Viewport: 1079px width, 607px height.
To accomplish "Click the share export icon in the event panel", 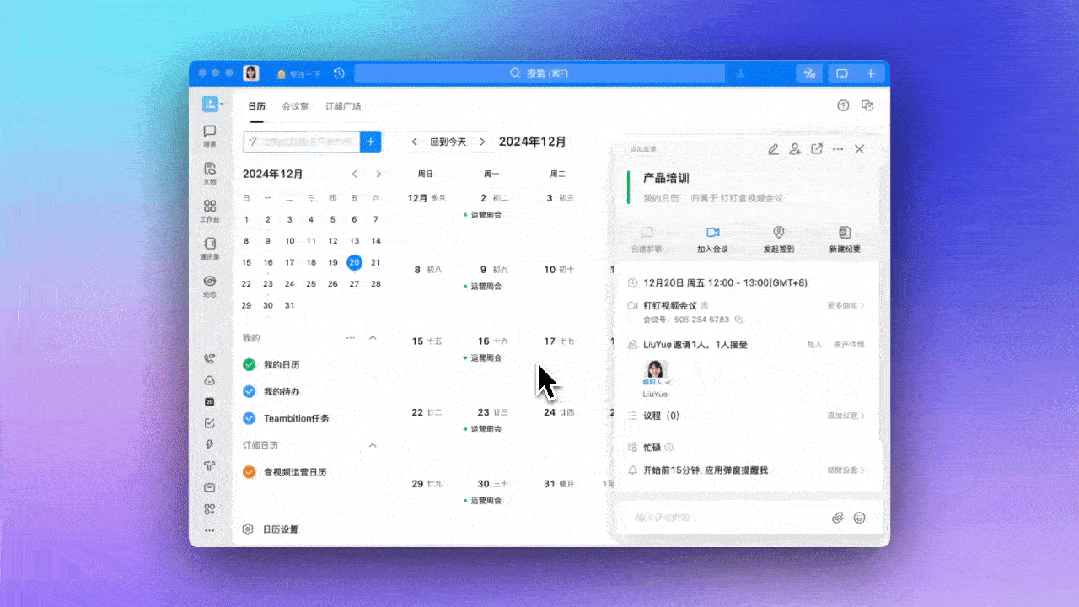I will pos(817,149).
